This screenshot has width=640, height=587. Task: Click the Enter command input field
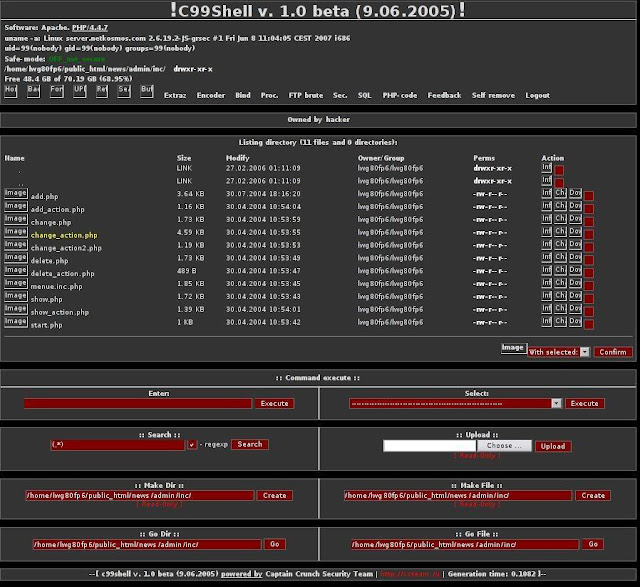point(138,403)
